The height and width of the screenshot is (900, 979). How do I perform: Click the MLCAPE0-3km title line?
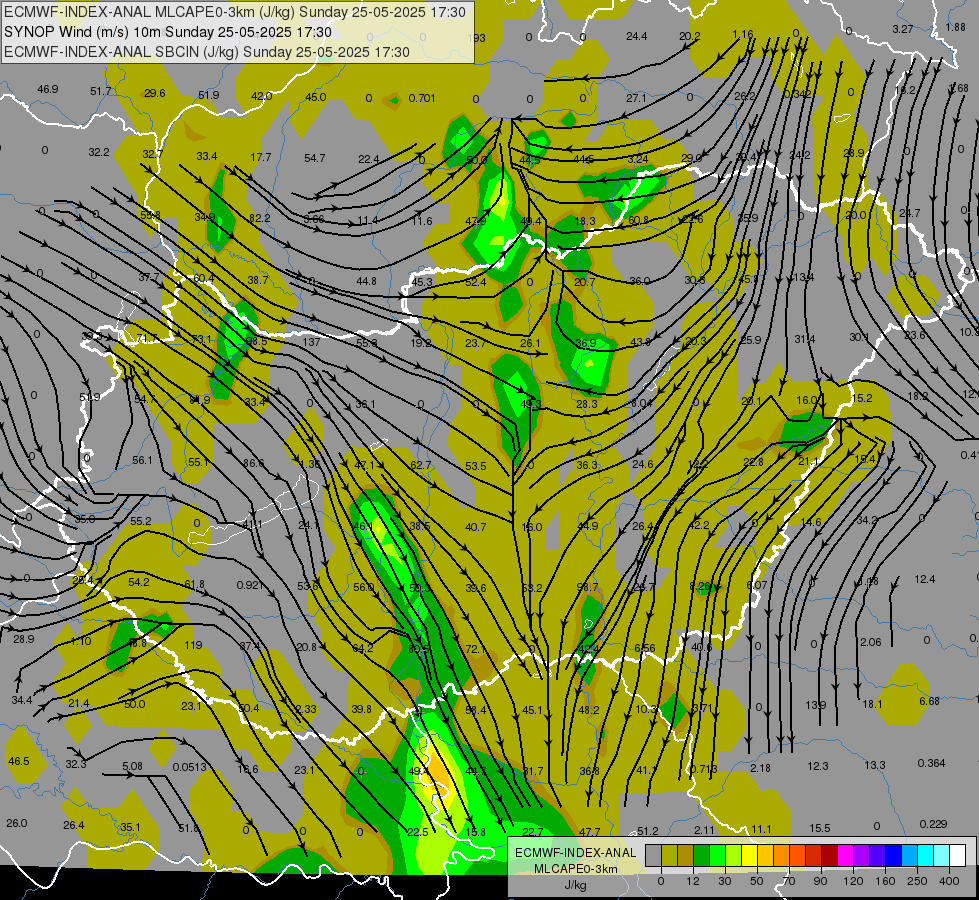click(x=235, y=12)
